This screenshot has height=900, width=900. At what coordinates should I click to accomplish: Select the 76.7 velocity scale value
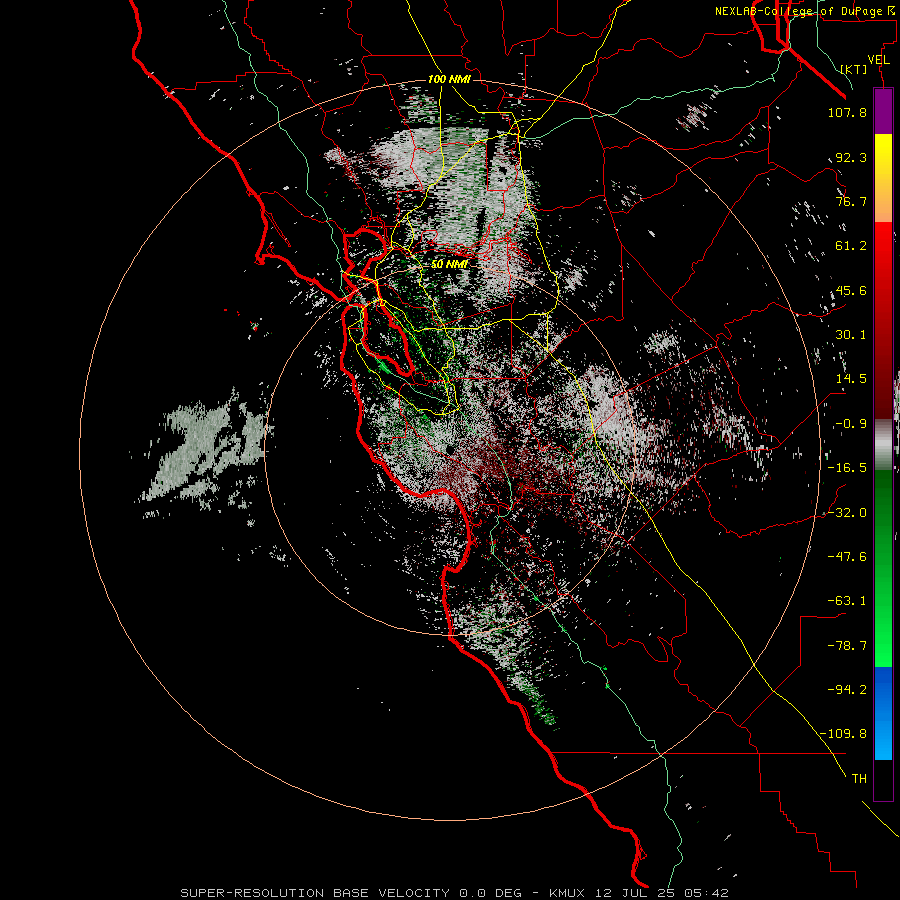(x=851, y=201)
